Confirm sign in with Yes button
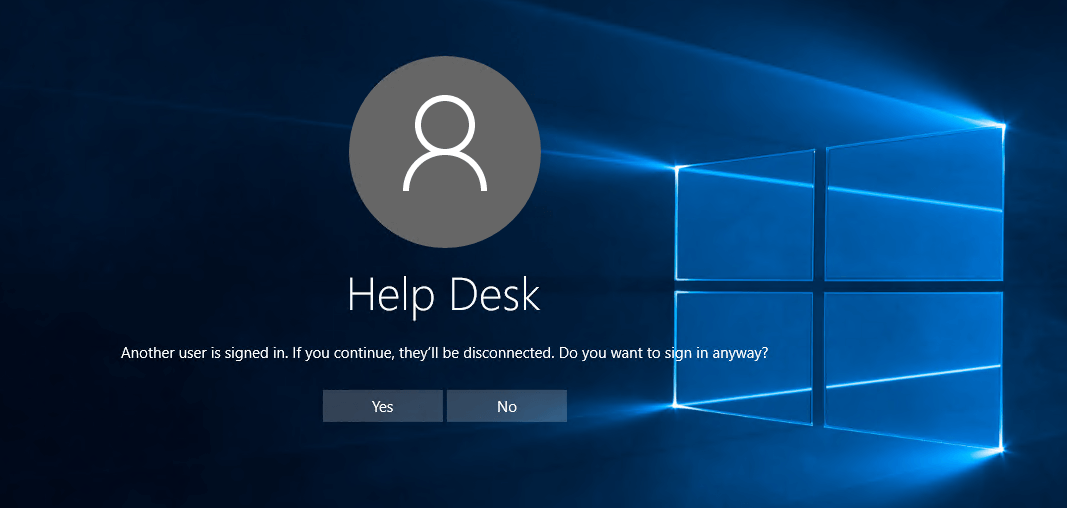The width and height of the screenshot is (1067, 508). click(382, 406)
